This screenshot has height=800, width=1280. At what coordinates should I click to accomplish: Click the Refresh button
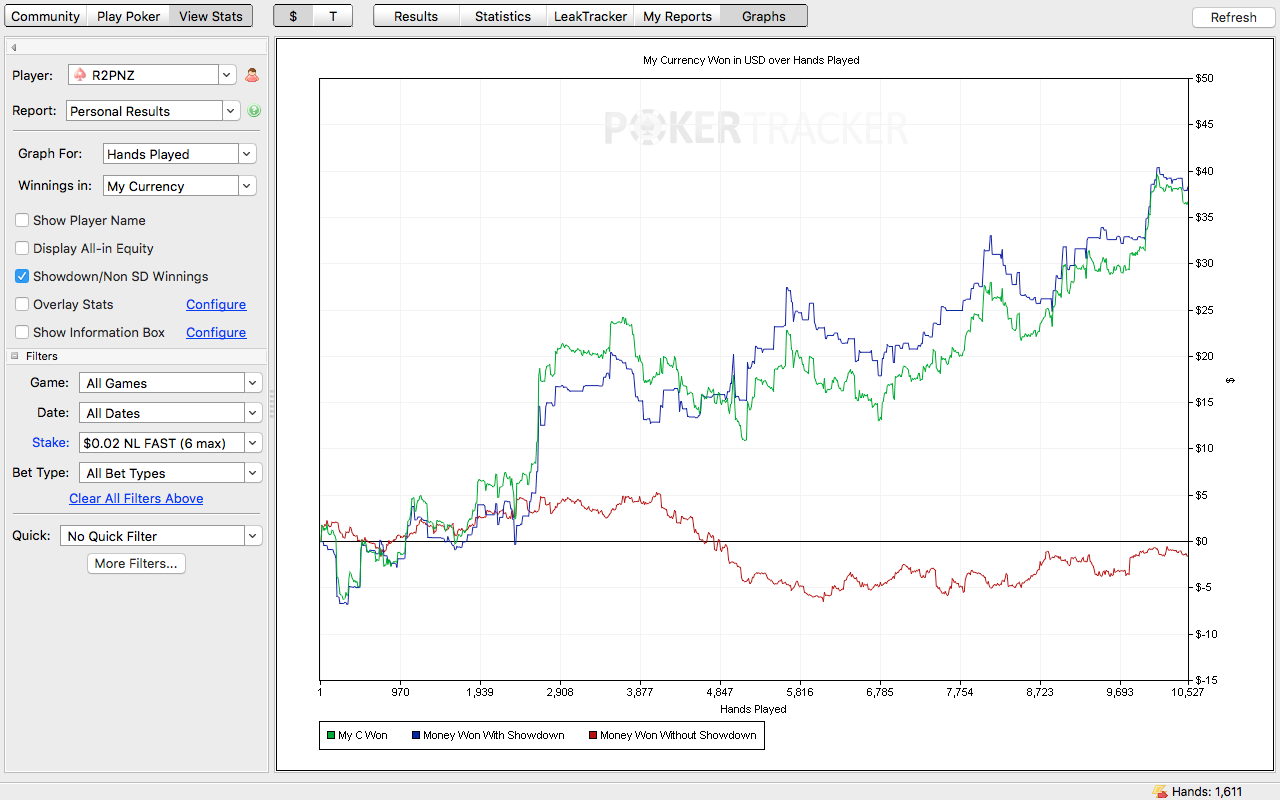tap(1233, 17)
